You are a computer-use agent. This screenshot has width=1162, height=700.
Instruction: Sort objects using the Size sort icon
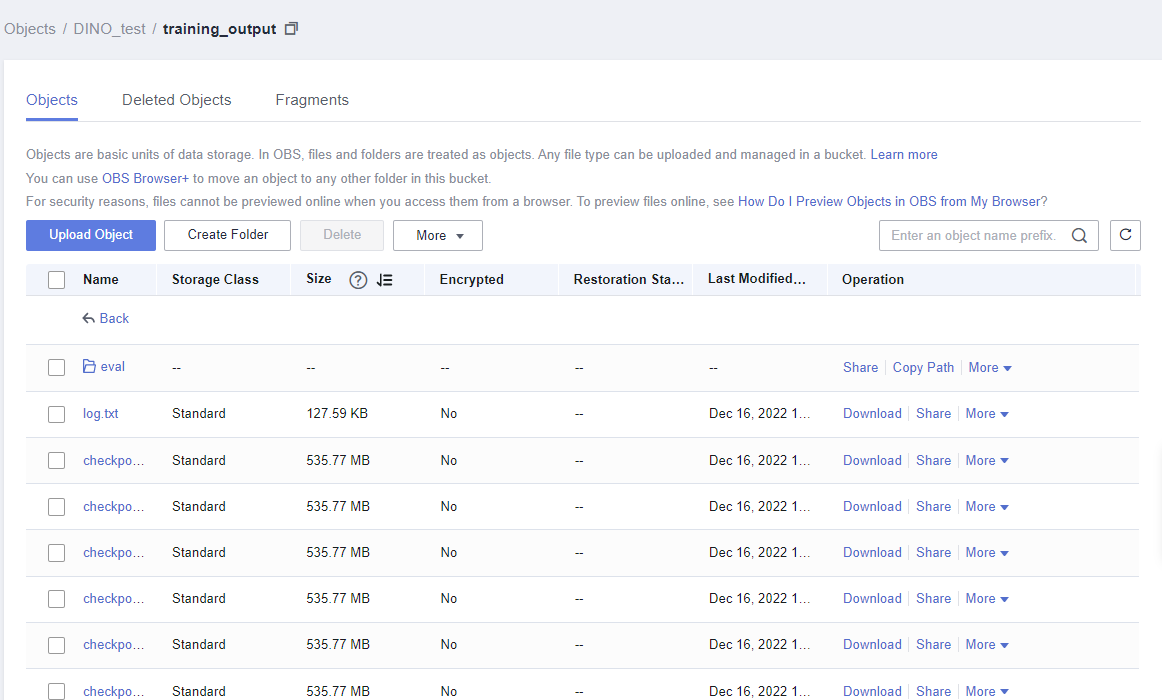click(385, 280)
